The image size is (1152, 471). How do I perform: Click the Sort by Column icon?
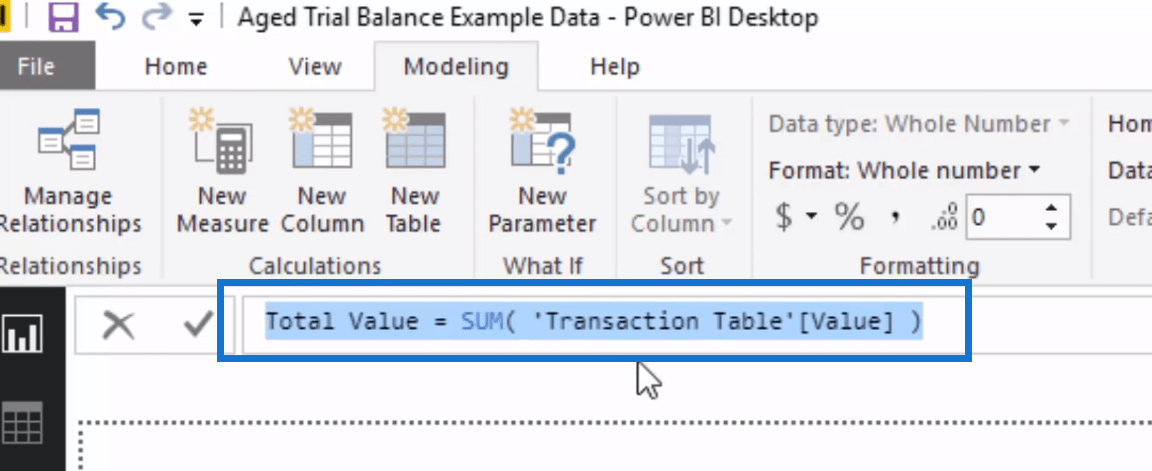tap(681, 144)
